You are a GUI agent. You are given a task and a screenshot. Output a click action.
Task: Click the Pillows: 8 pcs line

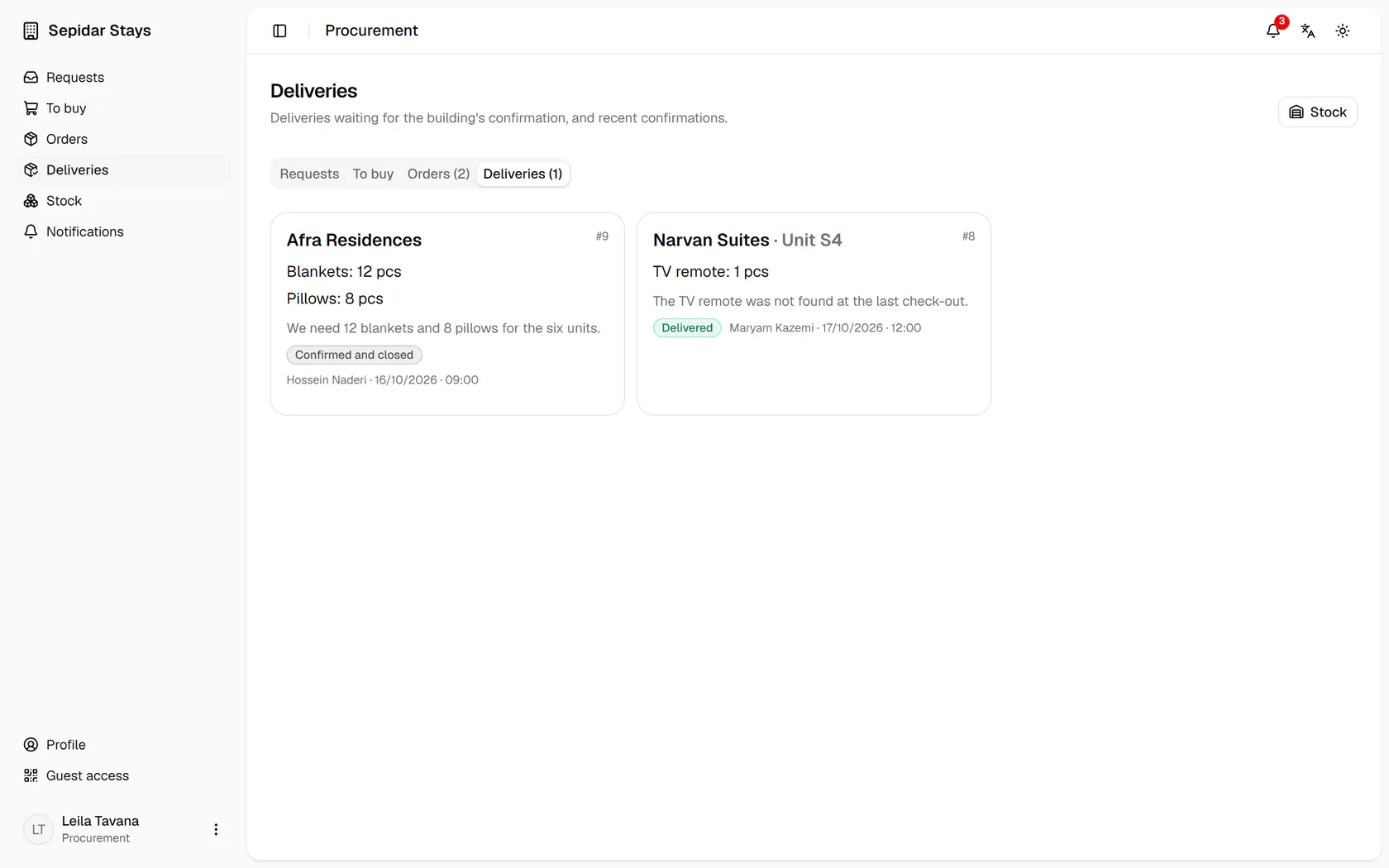tap(335, 298)
